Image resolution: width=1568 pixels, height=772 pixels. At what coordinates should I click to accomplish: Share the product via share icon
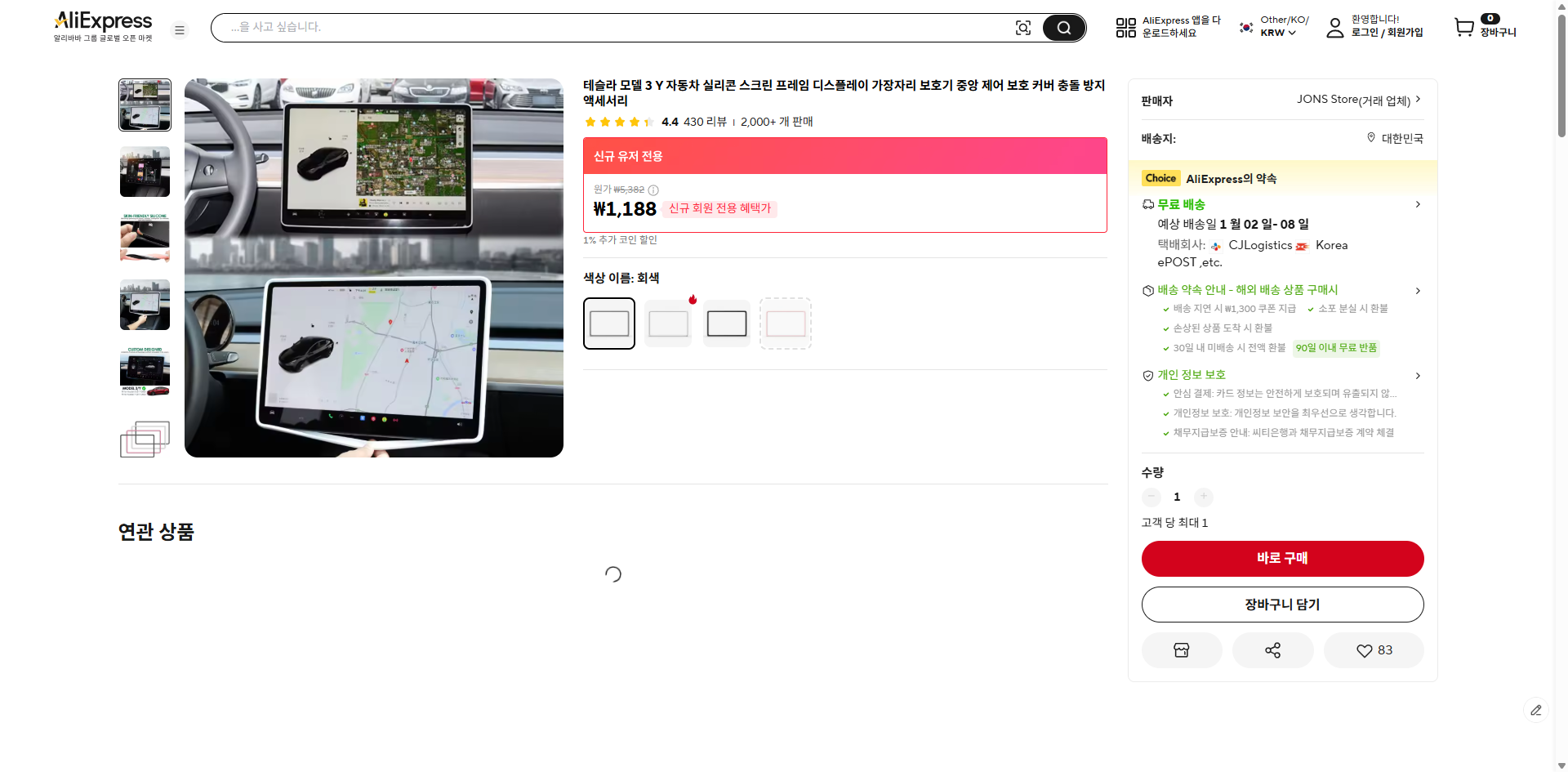[1272, 649]
